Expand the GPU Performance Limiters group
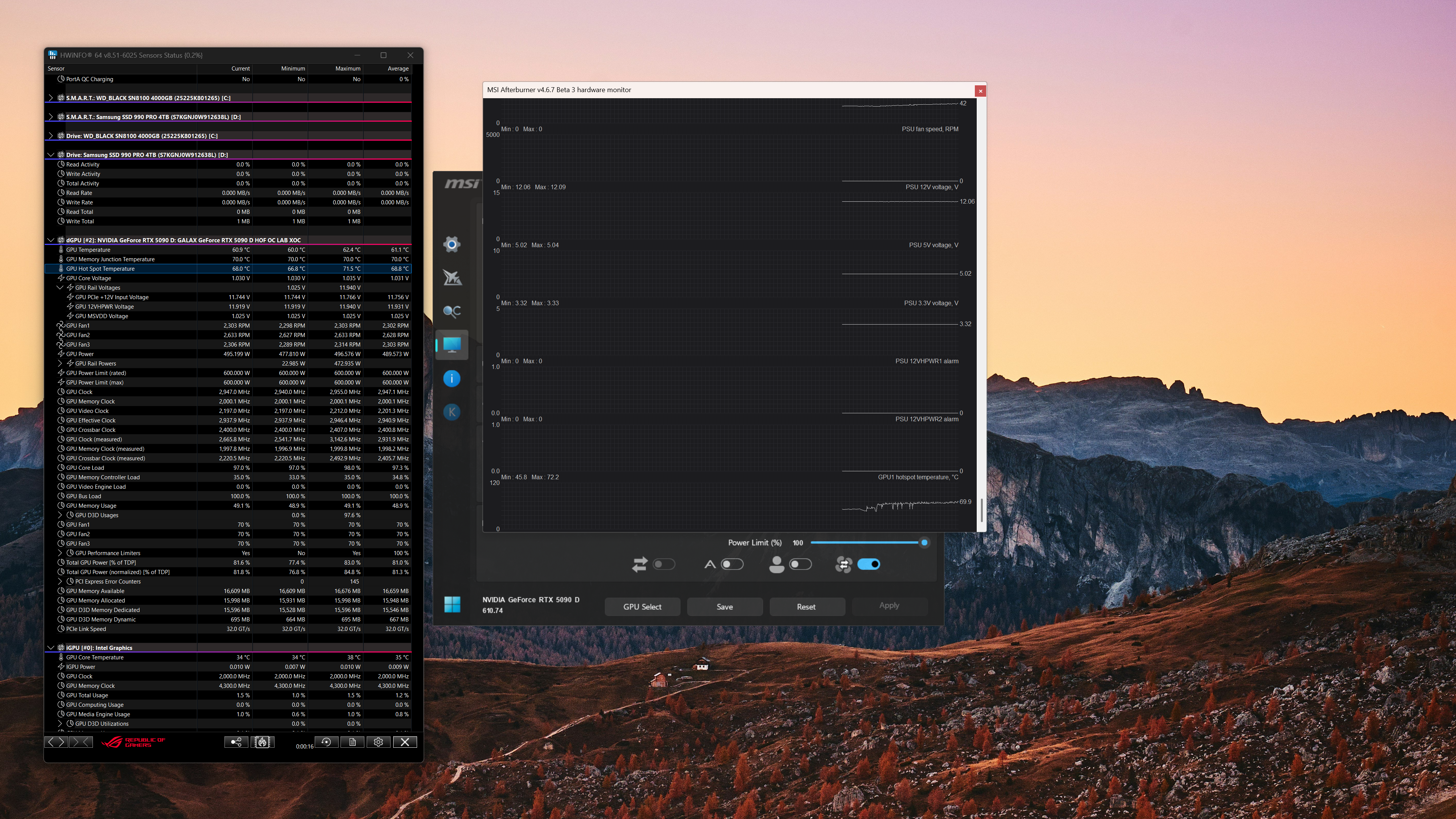The image size is (1456, 819). 60,553
